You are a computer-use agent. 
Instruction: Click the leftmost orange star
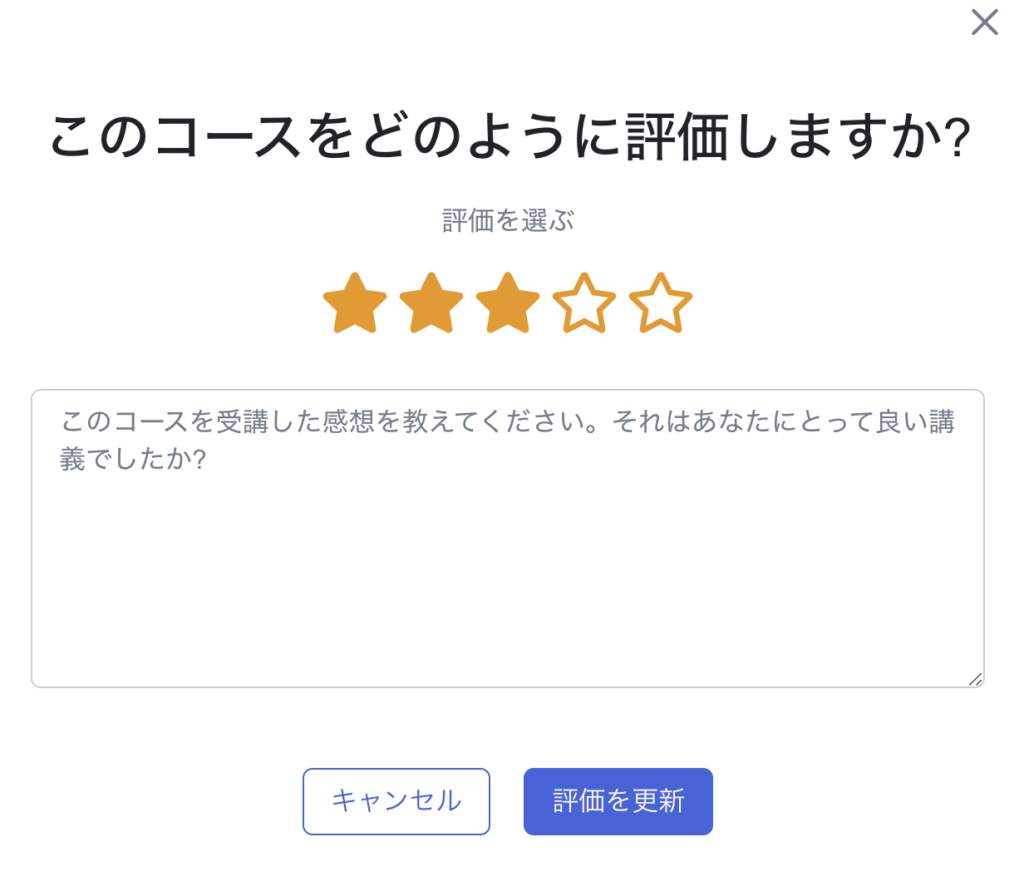click(x=355, y=304)
